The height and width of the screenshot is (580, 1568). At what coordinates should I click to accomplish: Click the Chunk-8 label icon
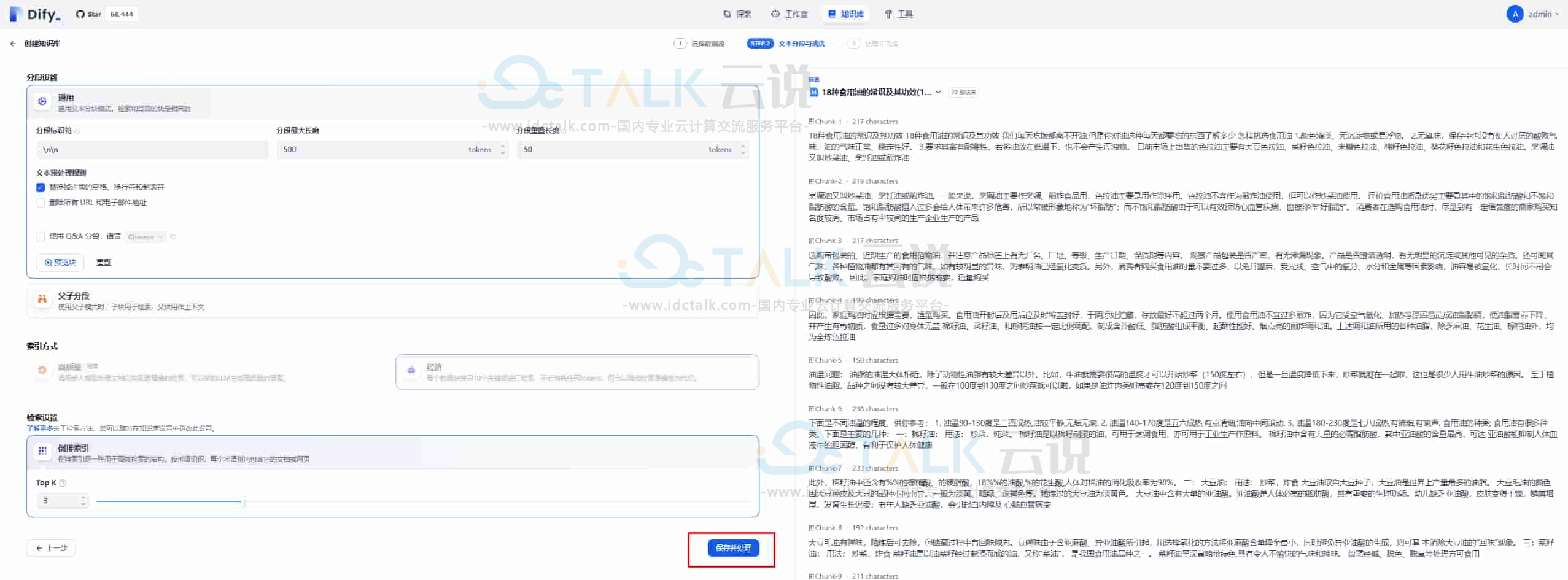811,528
